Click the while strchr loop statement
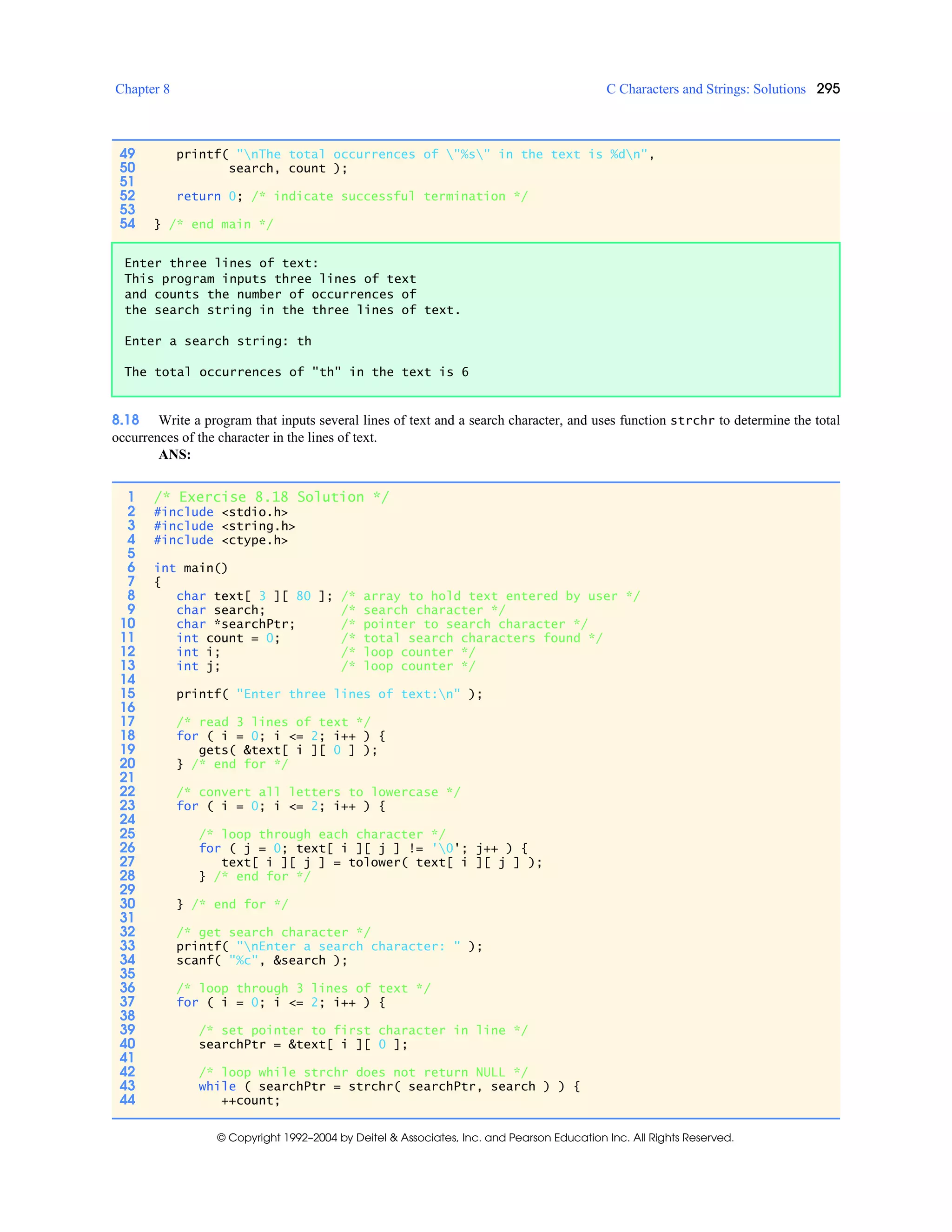The height and width of the screenshot is (1232, 952). tap(389, 1086)
